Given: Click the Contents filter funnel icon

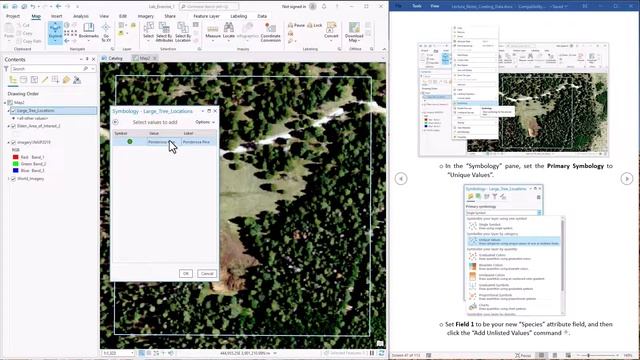Looking at the screenshot, I should click(6, 69).
